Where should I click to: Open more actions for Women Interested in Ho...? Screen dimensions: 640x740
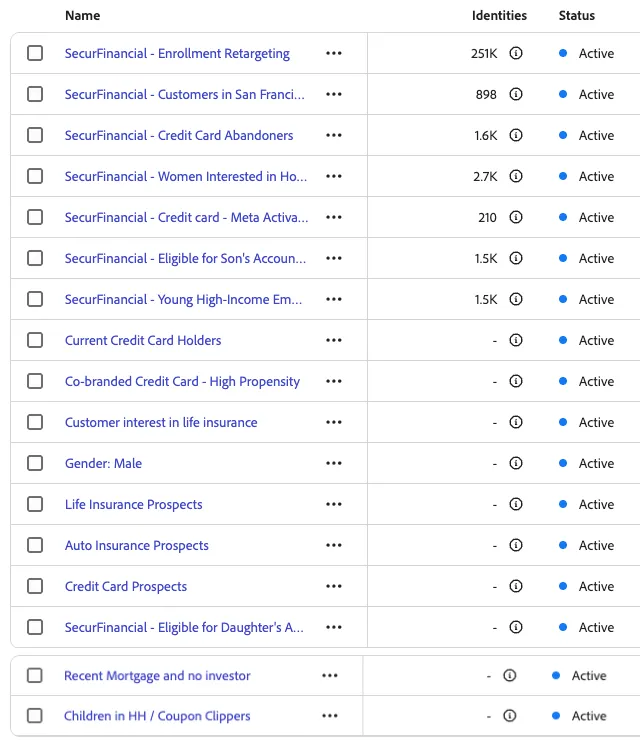(334, 177)
